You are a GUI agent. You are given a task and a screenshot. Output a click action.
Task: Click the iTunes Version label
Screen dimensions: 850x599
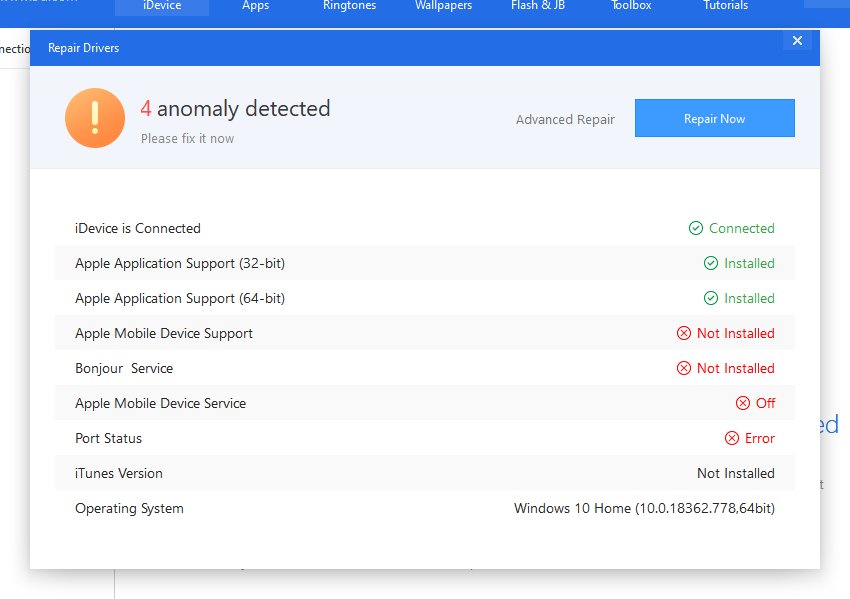coord(119,473)
